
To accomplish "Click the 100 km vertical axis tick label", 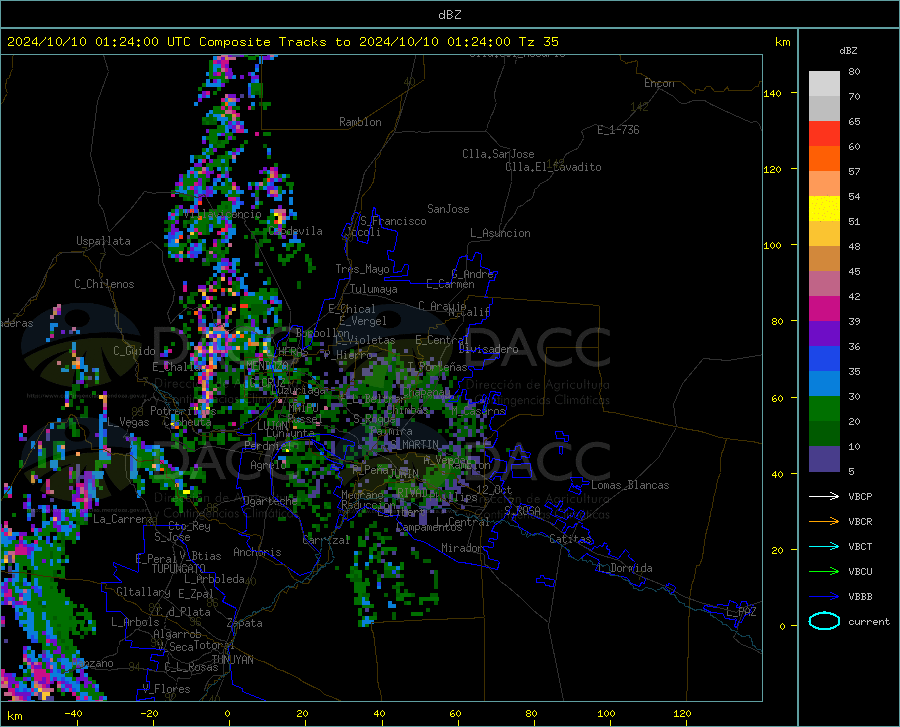I will coord(772,245).
